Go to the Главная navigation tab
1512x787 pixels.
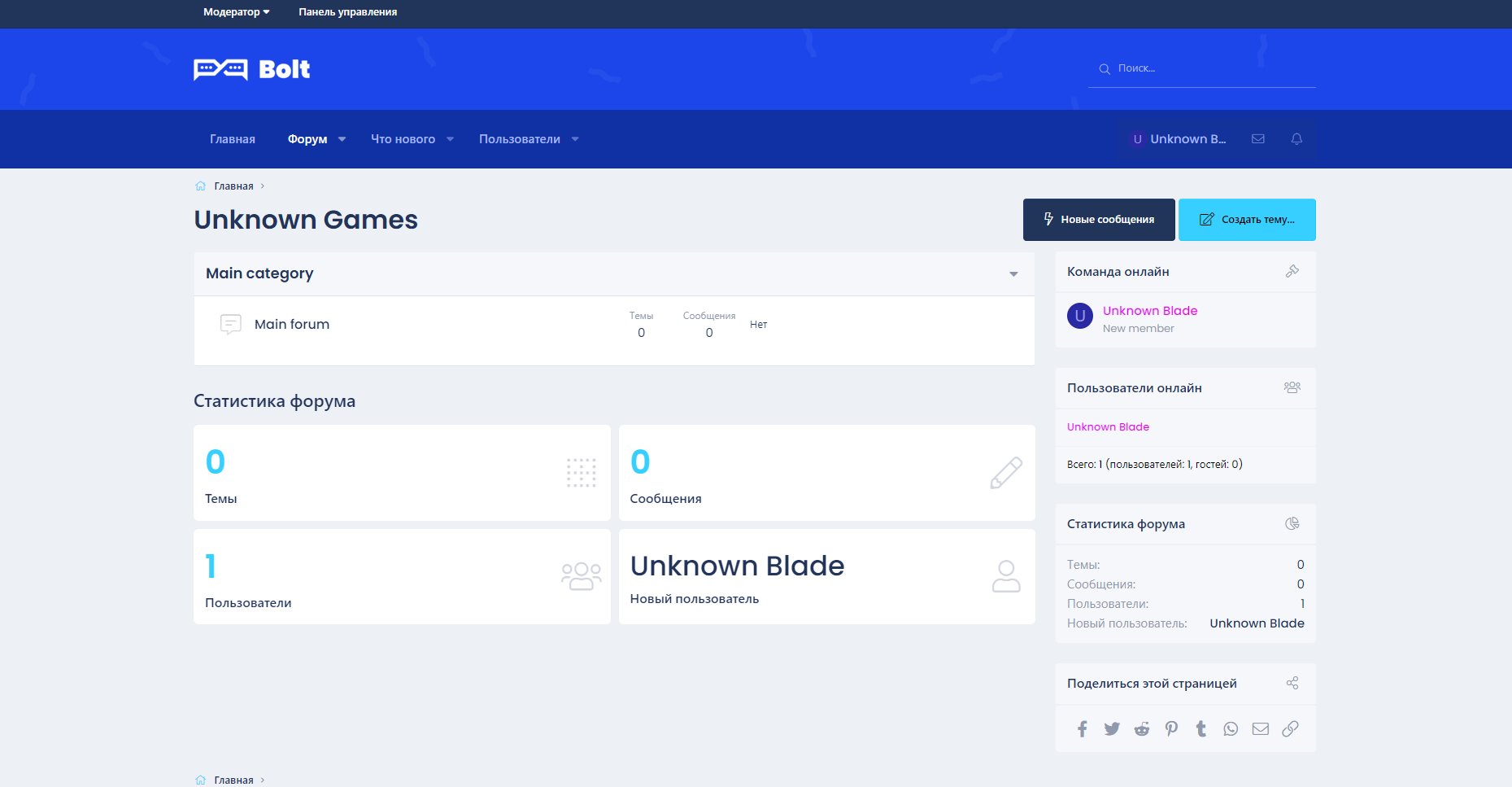233,139
